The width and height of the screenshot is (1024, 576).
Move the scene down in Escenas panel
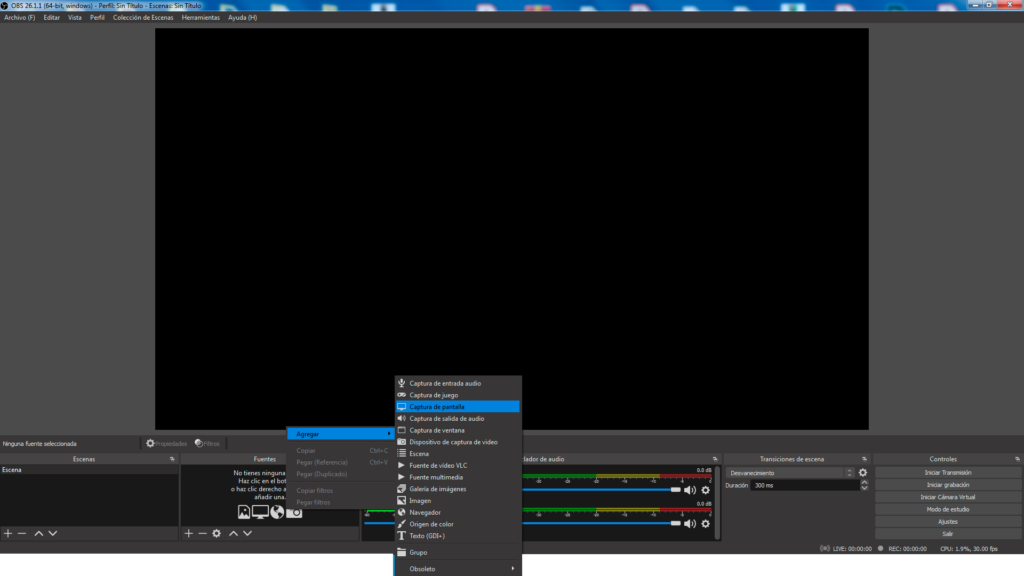[53, 534]
